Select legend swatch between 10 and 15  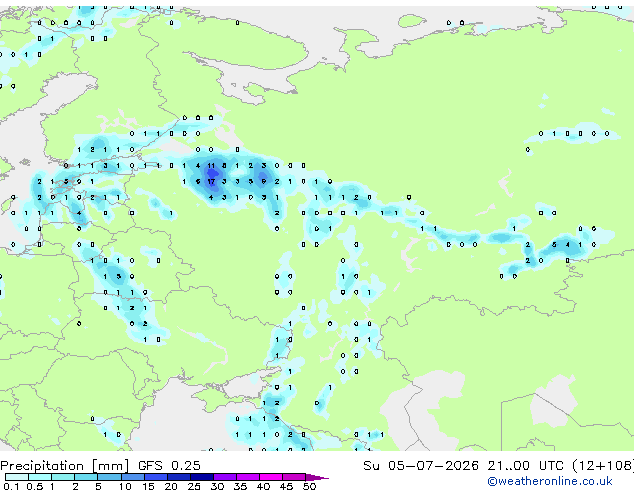click(x=132, y=477)
